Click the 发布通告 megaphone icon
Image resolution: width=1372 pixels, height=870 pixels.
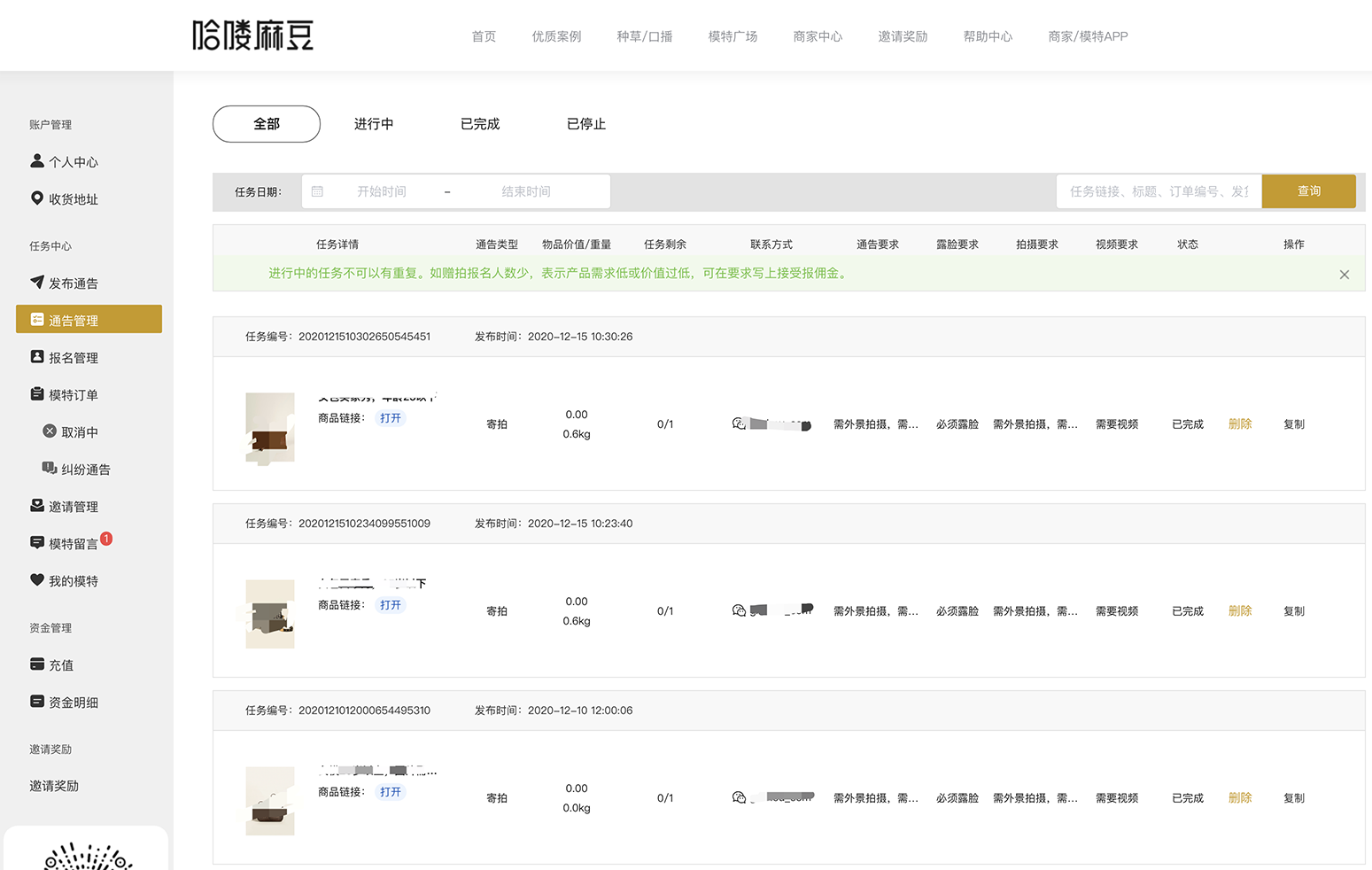pyautogui.click(x=36, y=283)
